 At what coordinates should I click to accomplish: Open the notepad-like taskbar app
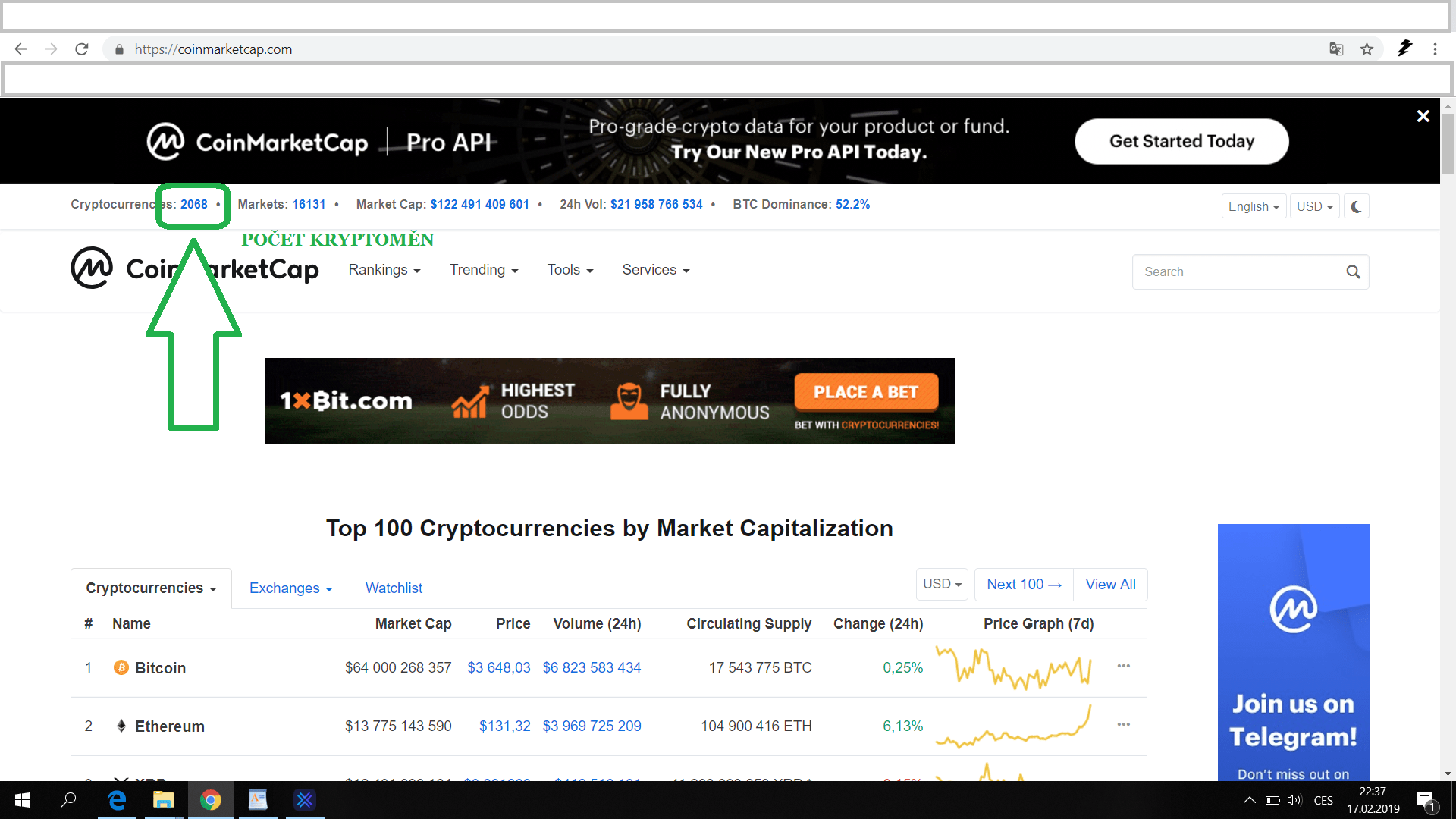click(x=258, y=800)
